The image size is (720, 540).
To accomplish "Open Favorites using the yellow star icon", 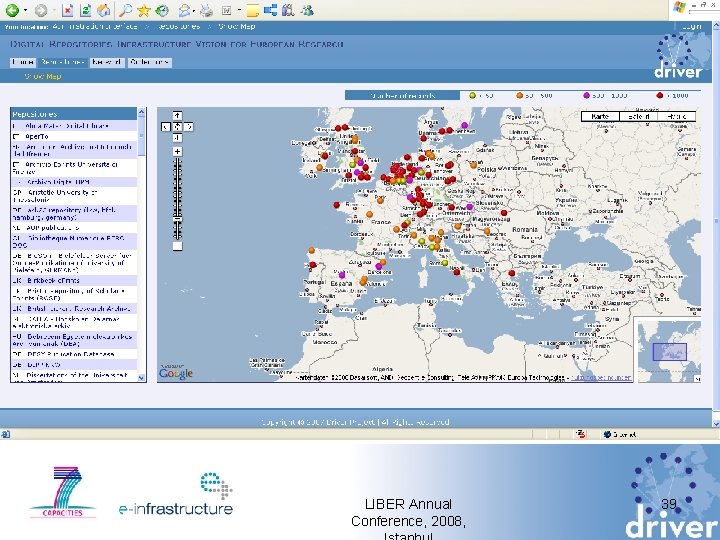I will pos(143,10).
